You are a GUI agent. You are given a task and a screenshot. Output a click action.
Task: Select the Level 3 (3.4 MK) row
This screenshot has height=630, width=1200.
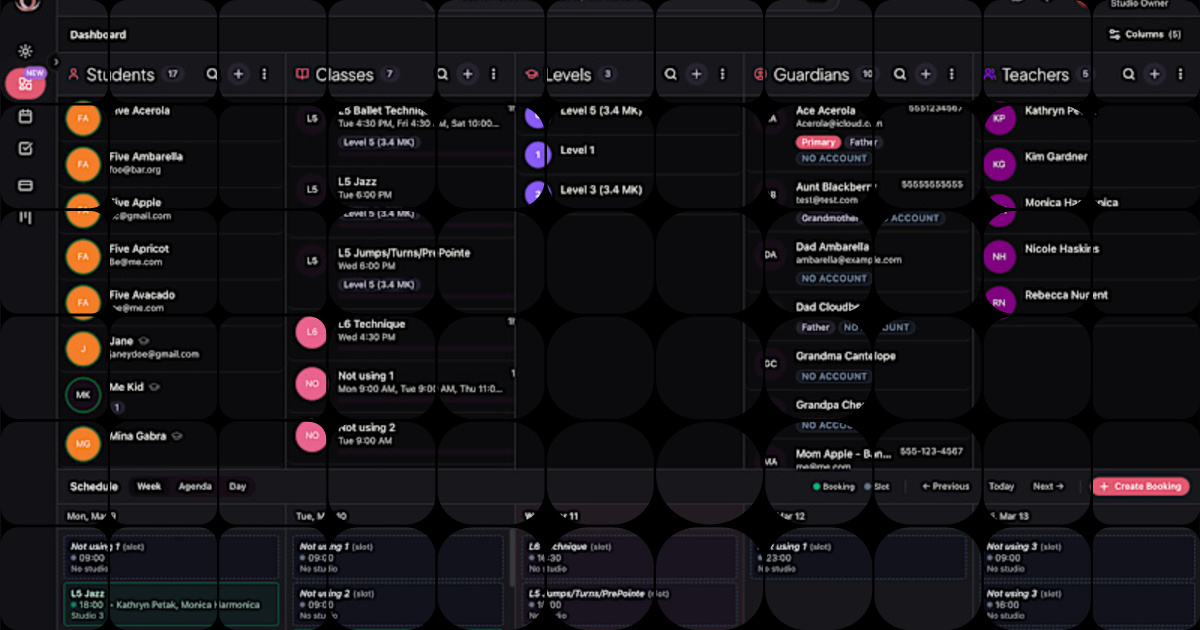631,191
